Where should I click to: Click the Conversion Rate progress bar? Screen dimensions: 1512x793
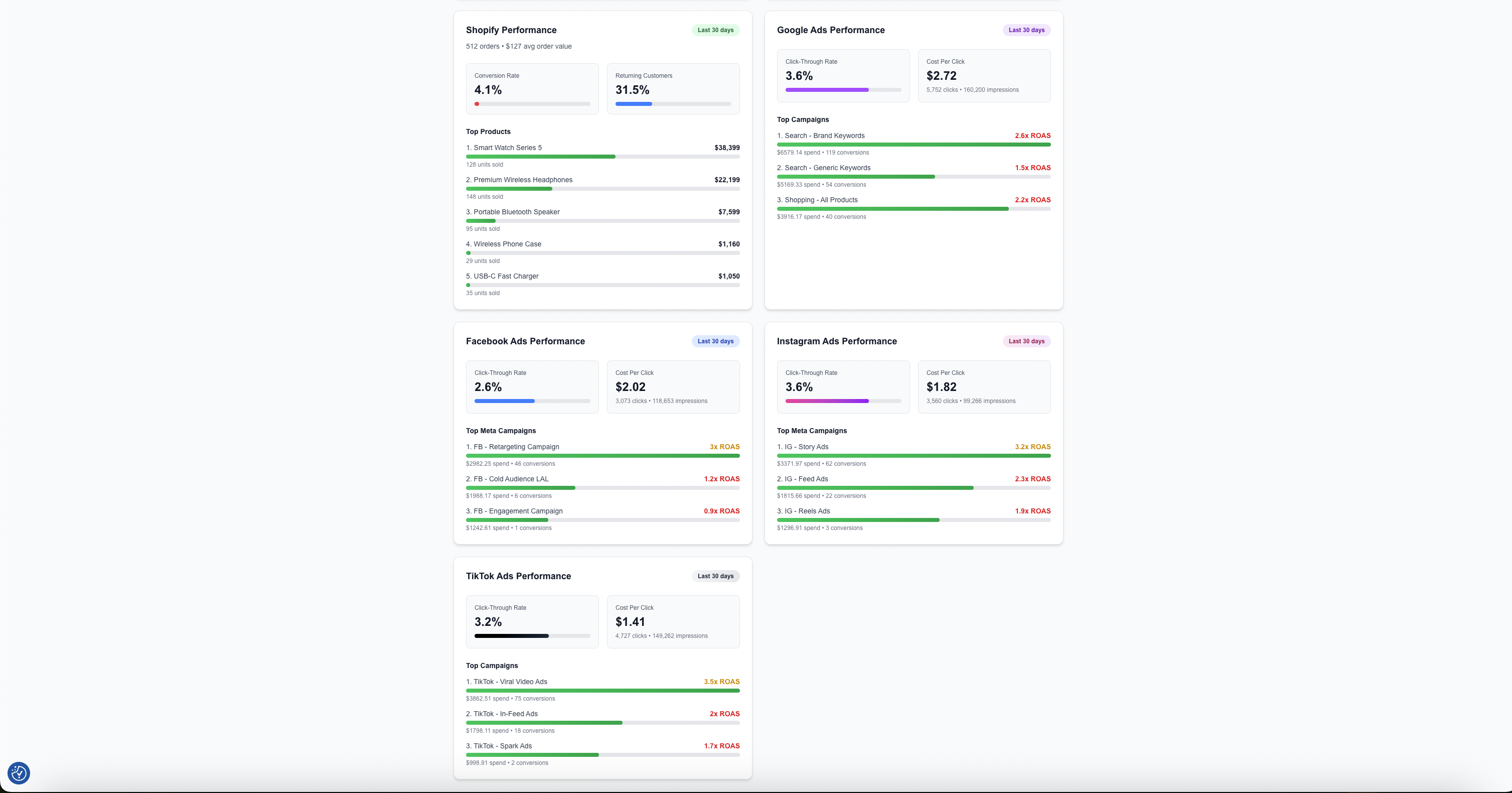(x=532, y=104)
